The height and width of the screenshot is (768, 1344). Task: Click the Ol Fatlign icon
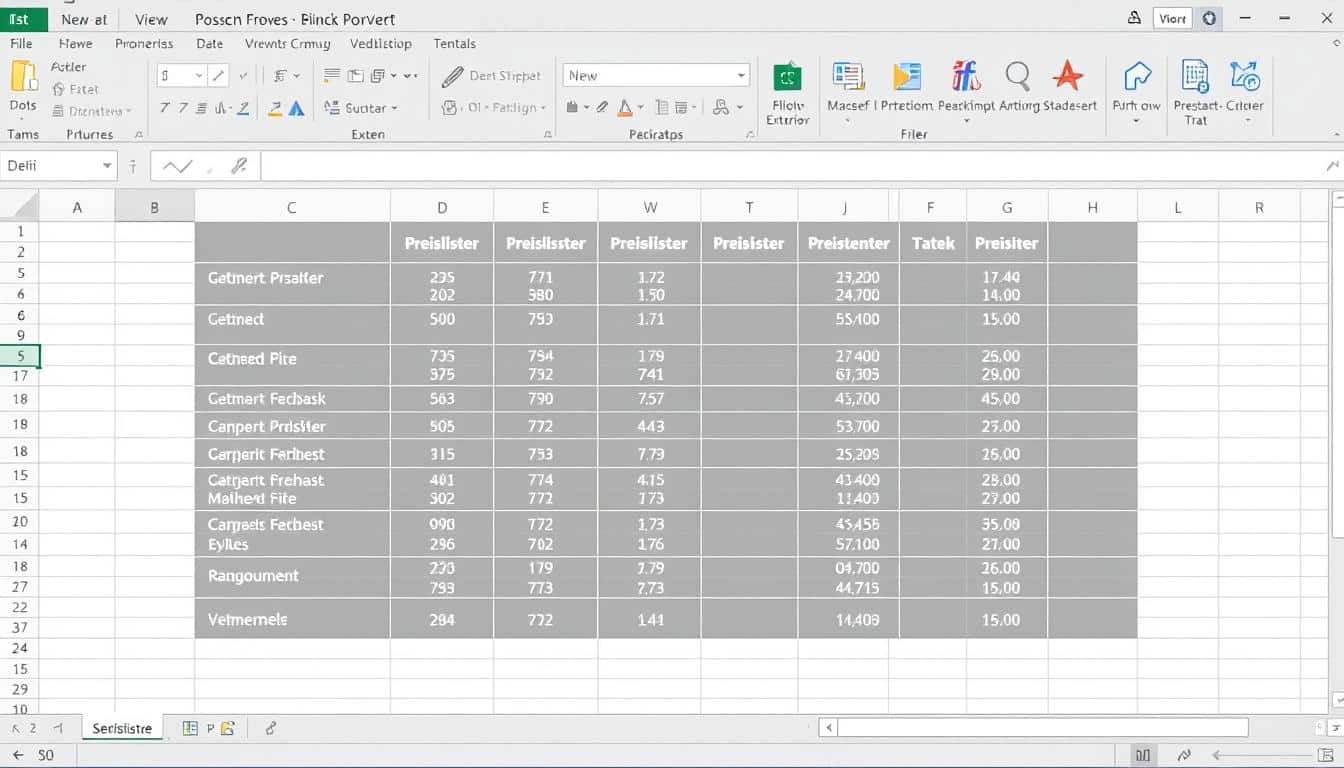coord(450,108)
